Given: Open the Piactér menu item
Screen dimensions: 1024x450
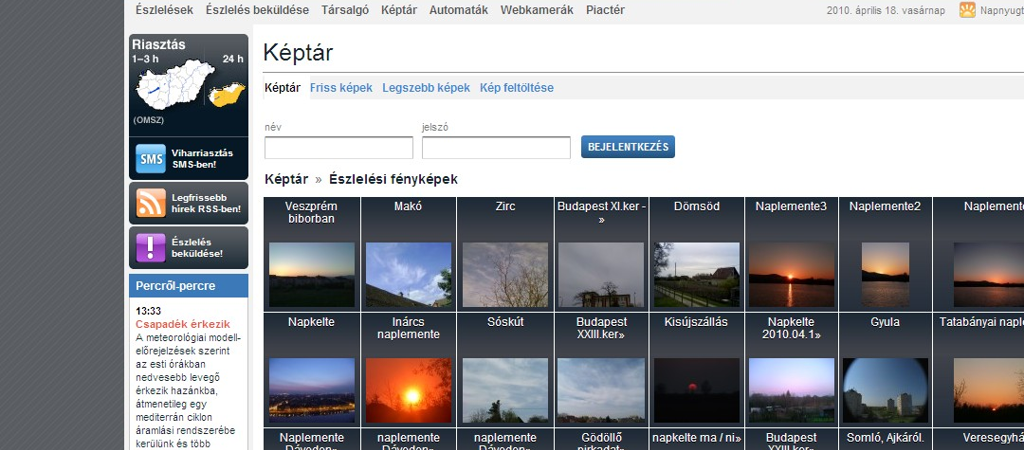Looking at the screenshot, I should [x=605, y=10].
